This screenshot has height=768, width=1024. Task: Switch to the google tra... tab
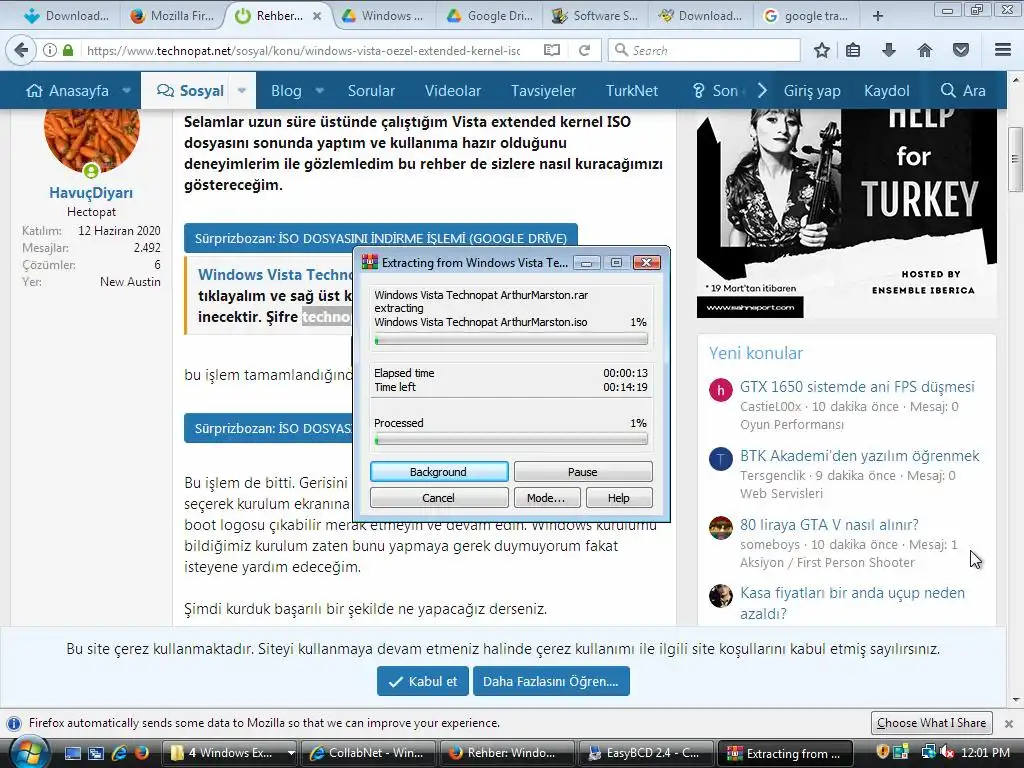(807, 16)
